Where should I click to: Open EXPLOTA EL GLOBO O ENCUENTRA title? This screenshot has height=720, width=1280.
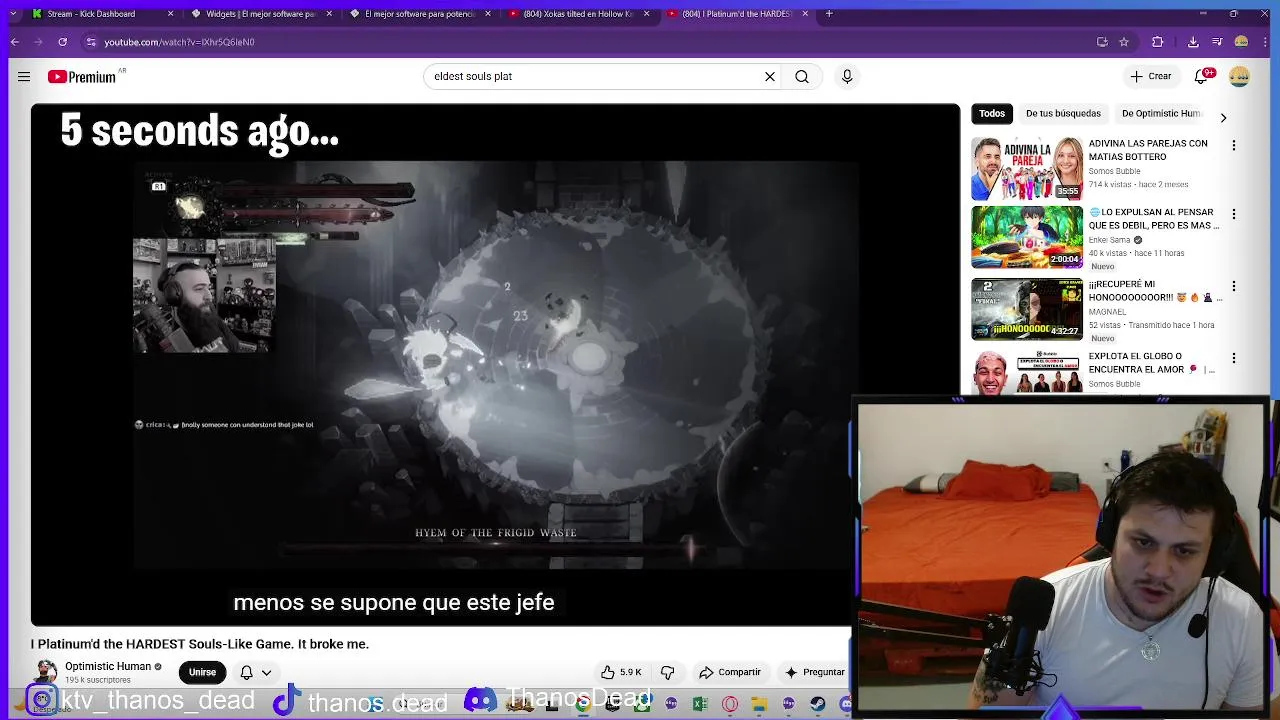(x=1151, y=362)
